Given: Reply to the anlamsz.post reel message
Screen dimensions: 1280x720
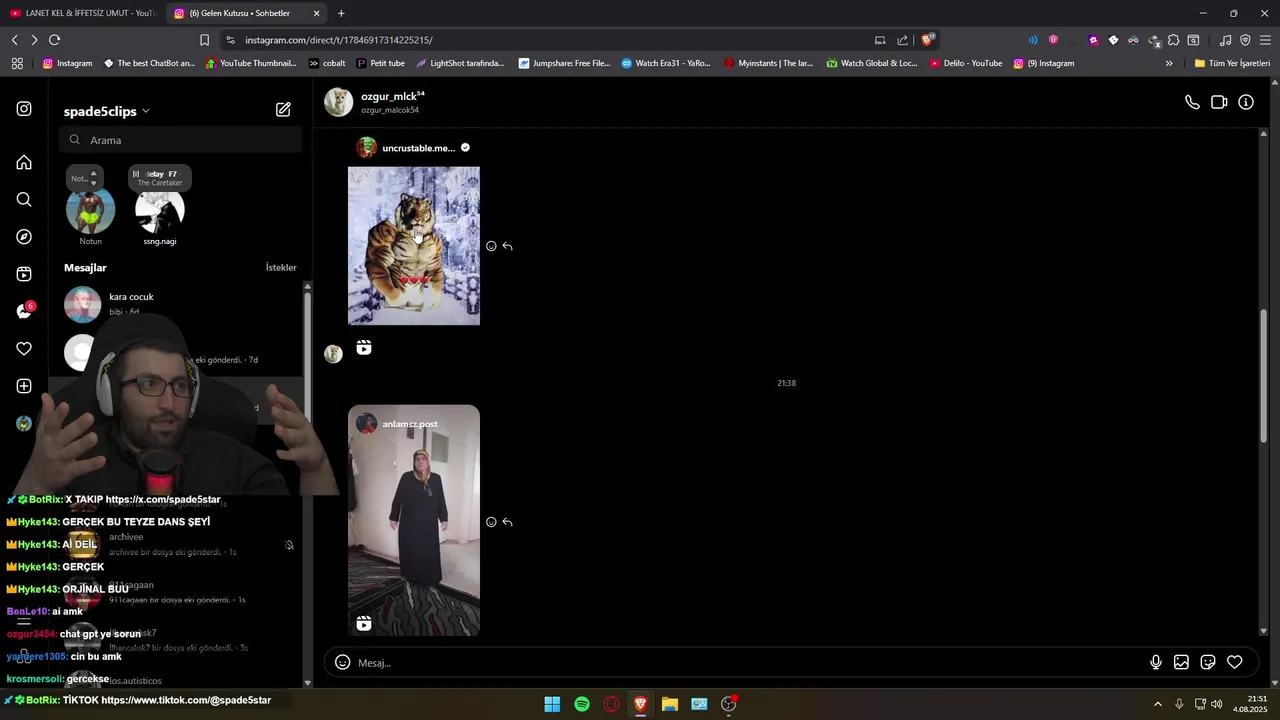Looking at the screenshot, I should pyautogui.click(x=508, y=522).
